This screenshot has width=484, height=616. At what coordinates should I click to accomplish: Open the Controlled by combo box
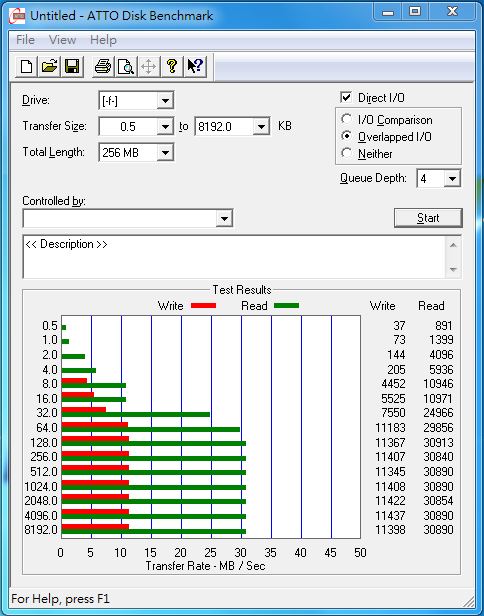click(x=128, y=218)
